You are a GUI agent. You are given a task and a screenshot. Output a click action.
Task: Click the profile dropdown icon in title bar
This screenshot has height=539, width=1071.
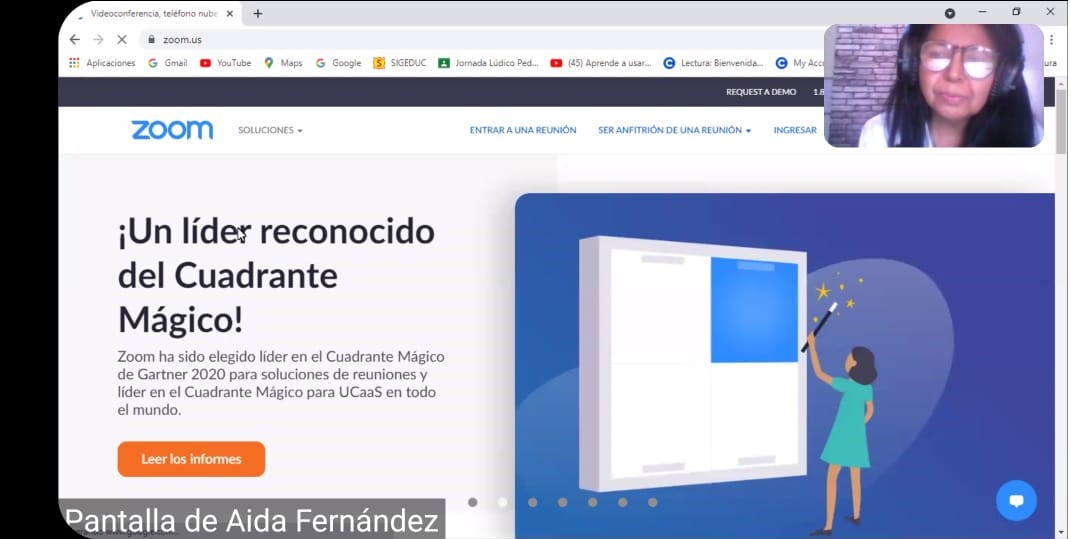point(950,13)
